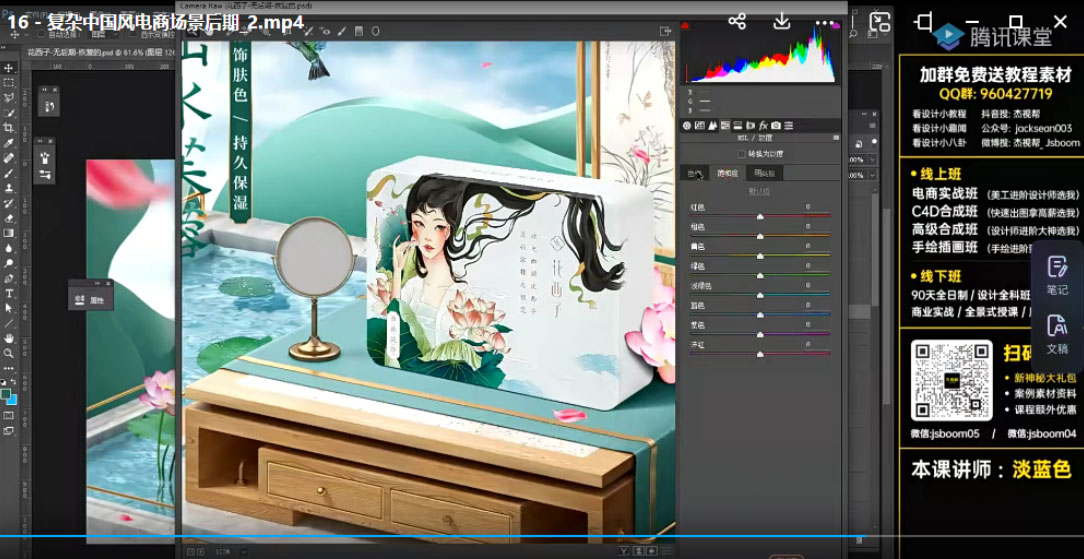
Task: Select the Hand tool
Action: pos(9,338)
